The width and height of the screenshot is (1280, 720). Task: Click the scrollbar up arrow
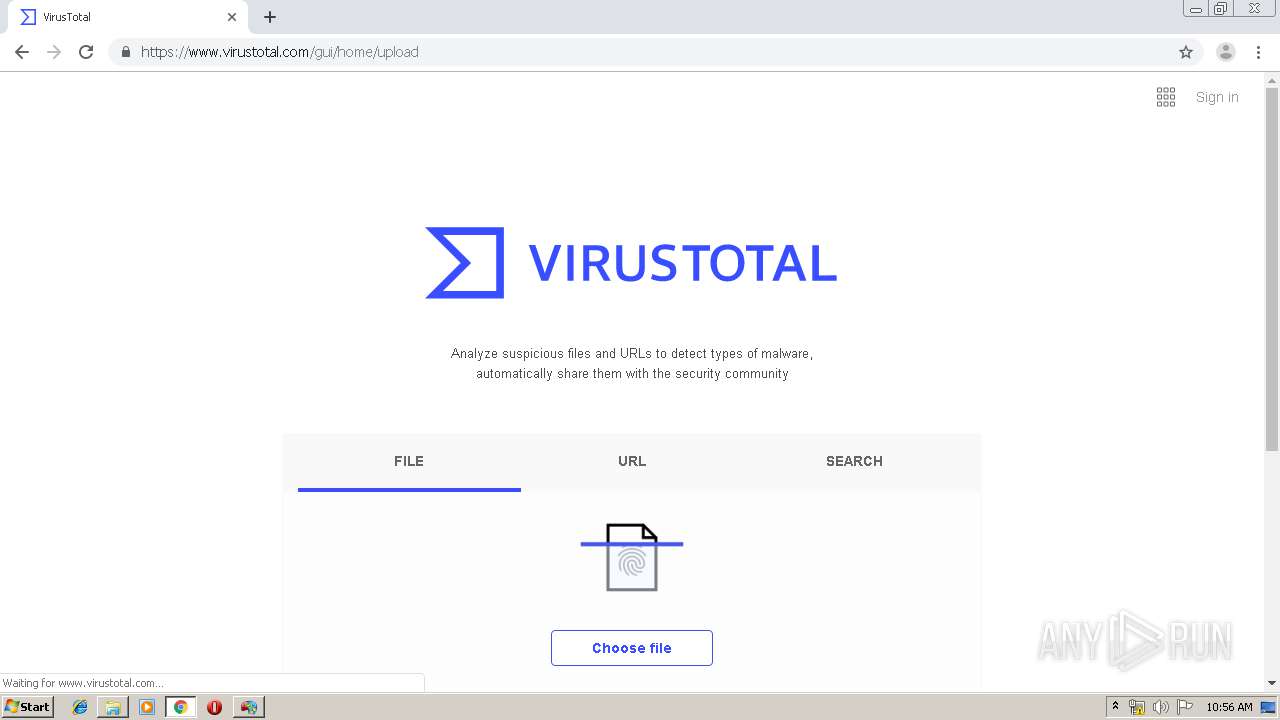(1272, 80)
